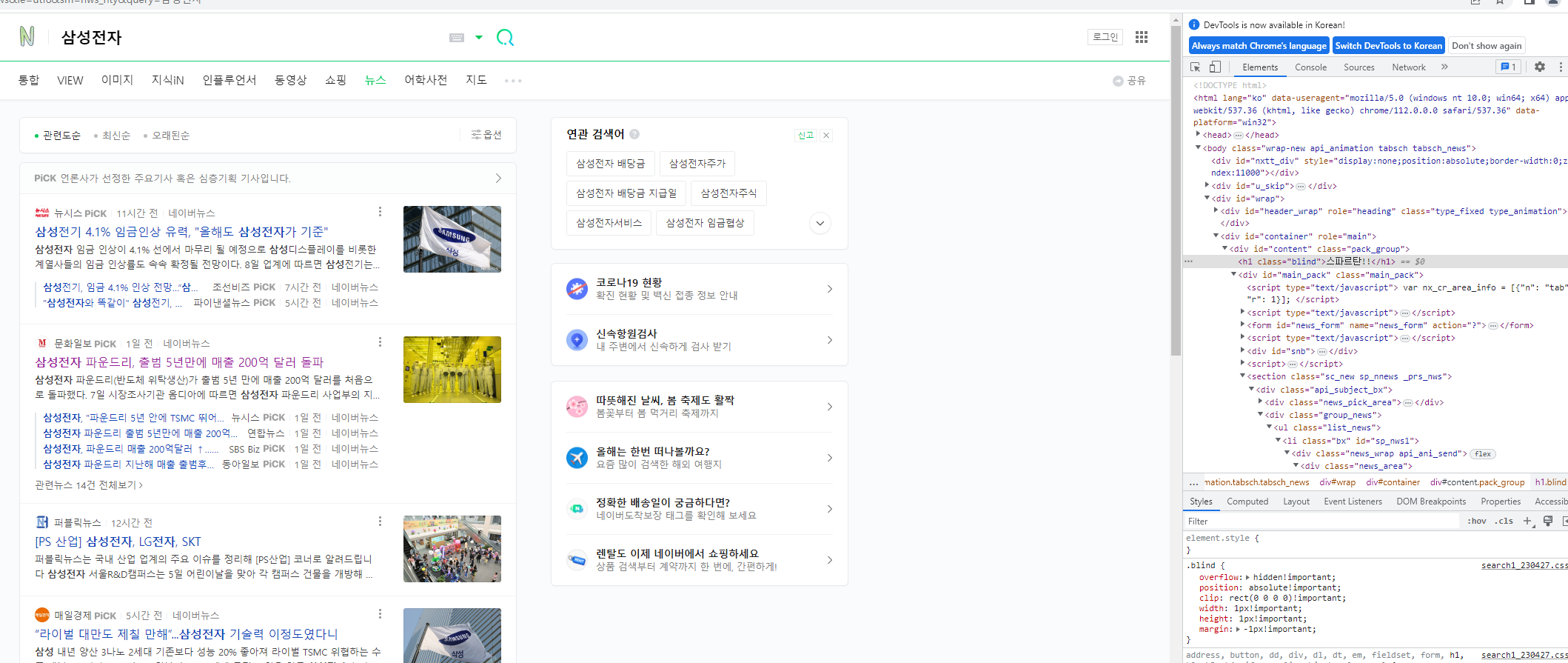The height and width of the screenshot is (663, 1568).
Task: Click the crowd photo thumbnail of 퍼블릭뉴스 article
Action: pos(452,549)
